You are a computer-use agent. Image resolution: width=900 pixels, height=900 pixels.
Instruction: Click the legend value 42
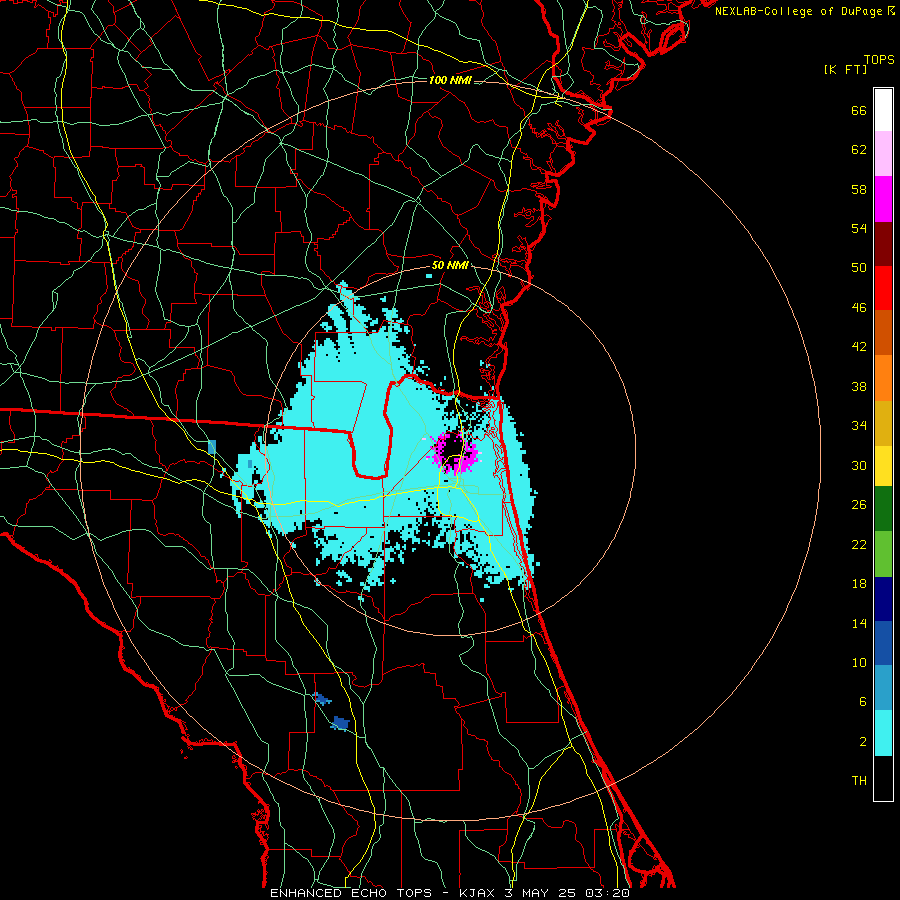click(859, 347)
